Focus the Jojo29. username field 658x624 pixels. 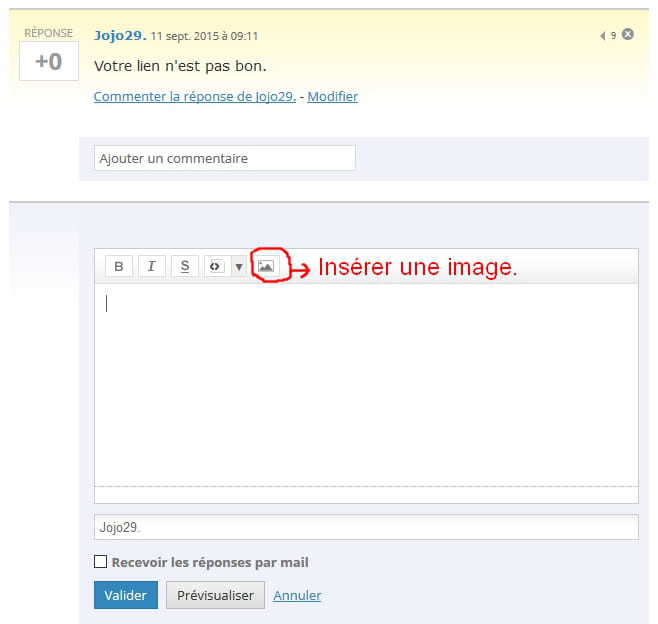tap(366, 527)
